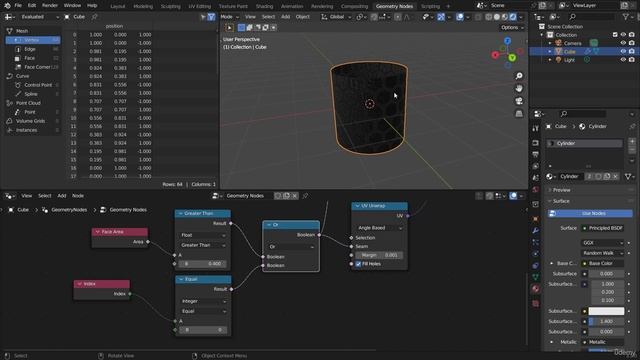The width and height of the screenshot is (640, 360).
Task: Open the Material properties tab icon
Action: tap(536, 289)
